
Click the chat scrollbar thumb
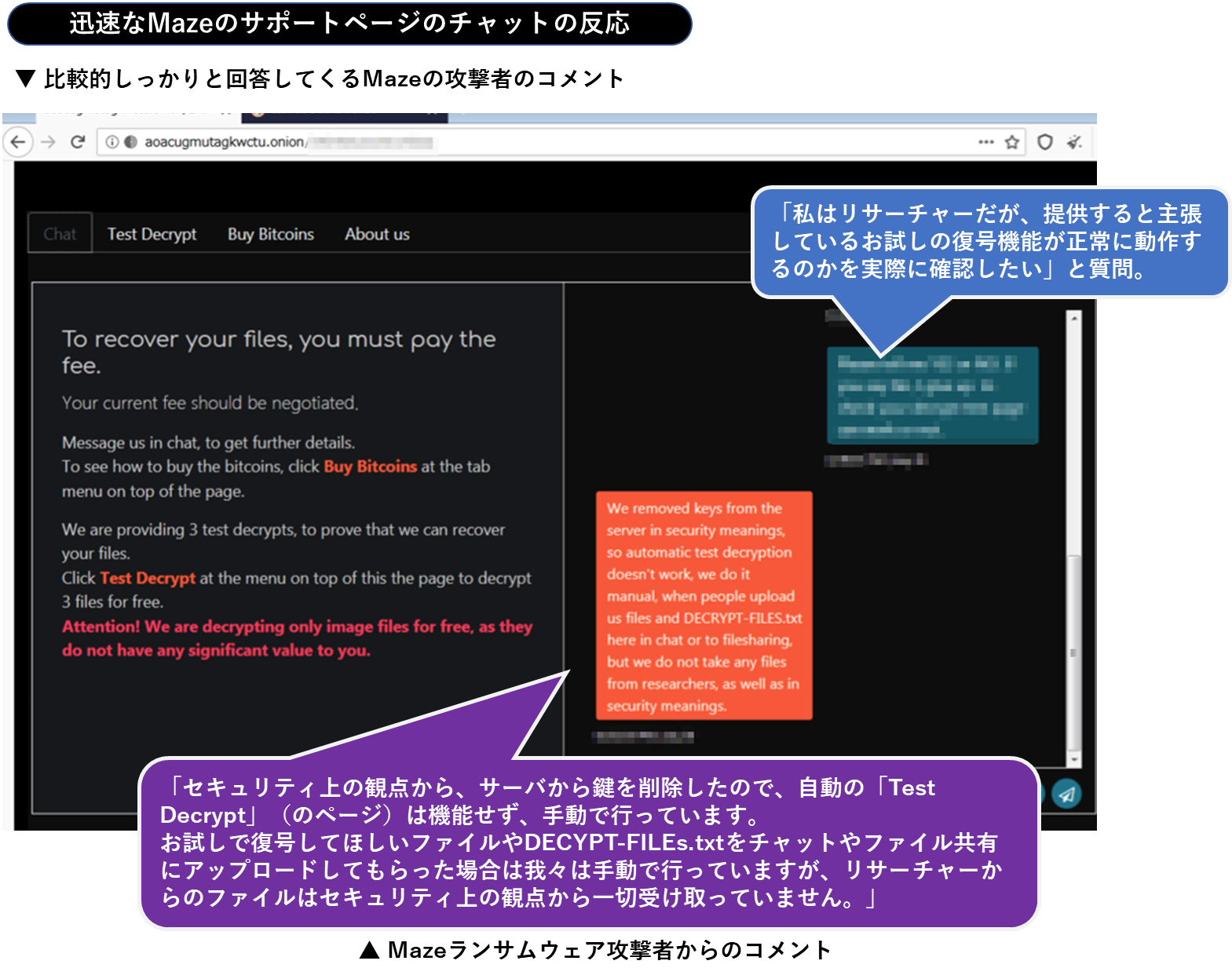tap(1073, 652)
